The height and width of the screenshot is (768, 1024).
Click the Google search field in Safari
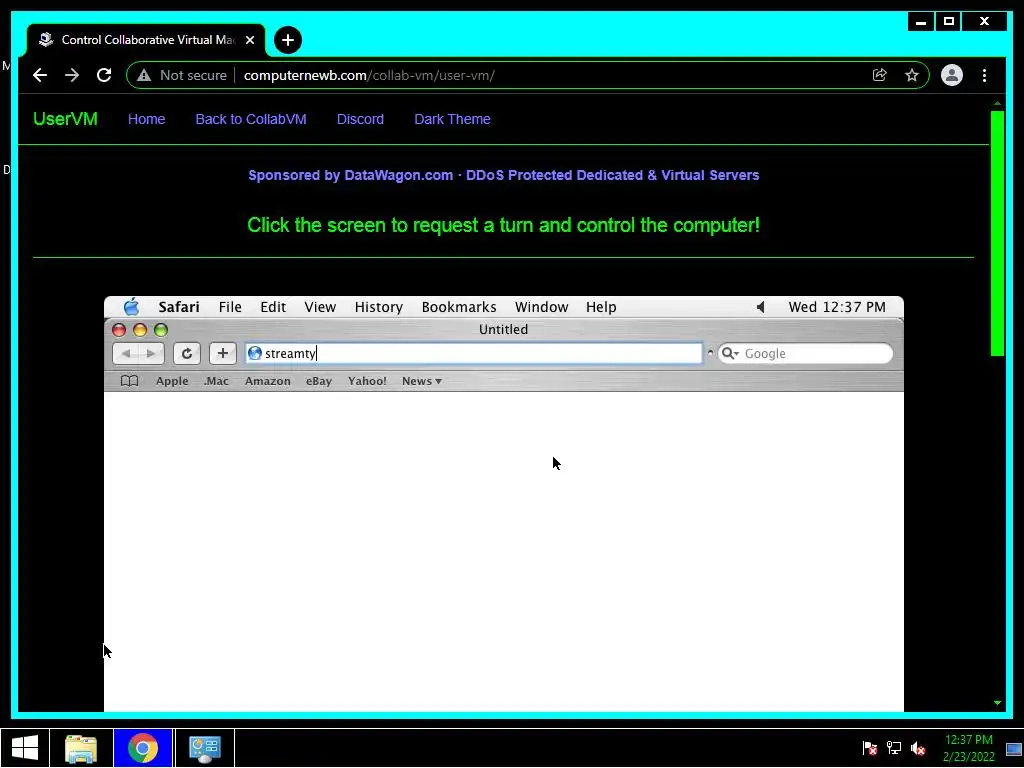tap(805, 353)
